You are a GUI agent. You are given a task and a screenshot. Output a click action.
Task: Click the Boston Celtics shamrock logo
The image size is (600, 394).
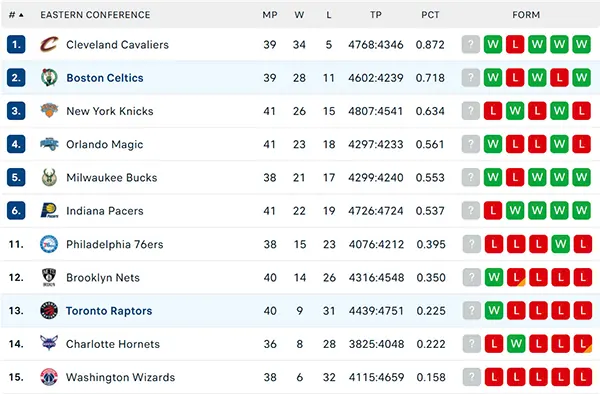click(49, 78)
